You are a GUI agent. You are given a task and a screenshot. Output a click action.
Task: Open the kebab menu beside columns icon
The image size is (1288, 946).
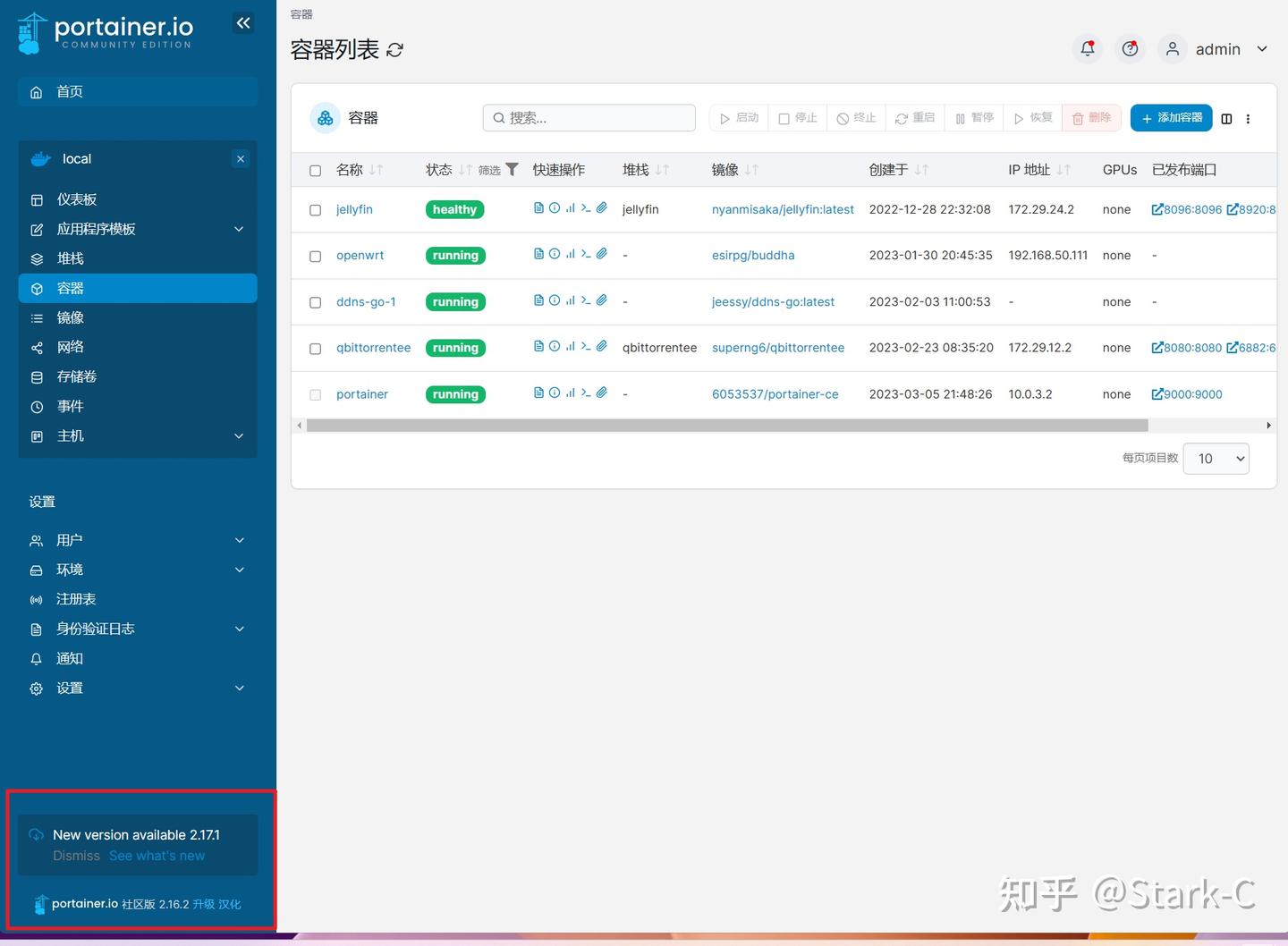coord(1248,118)
